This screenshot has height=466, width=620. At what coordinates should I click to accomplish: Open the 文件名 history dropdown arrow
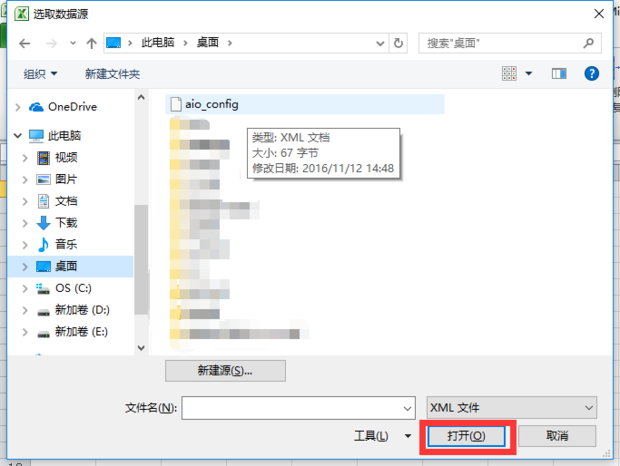[407, 408]
